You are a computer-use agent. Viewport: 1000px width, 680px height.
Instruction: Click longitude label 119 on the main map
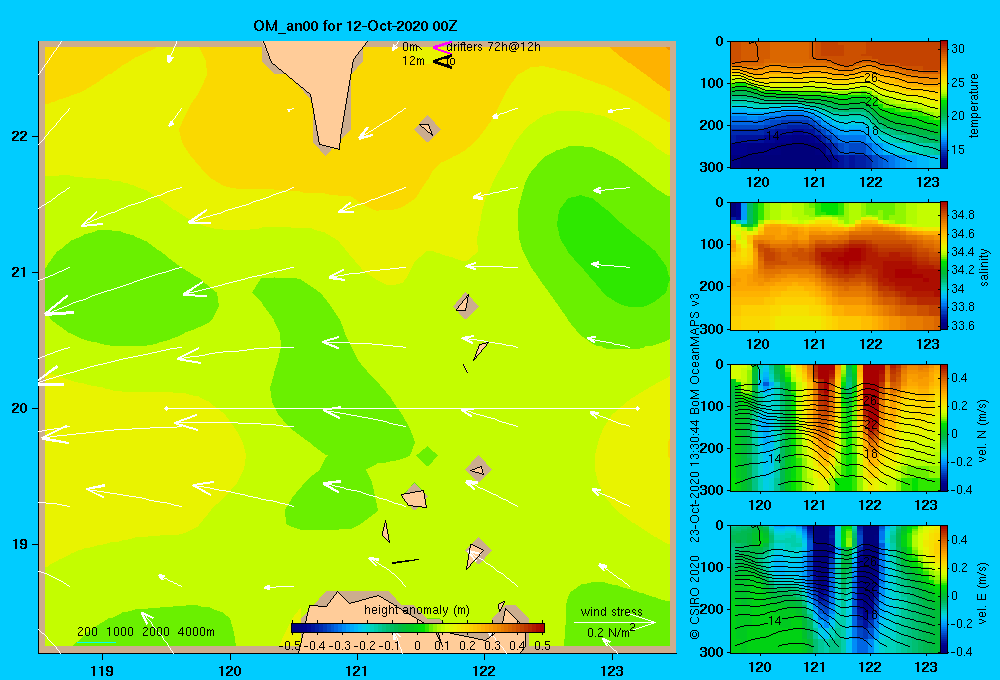pos(103,670)
